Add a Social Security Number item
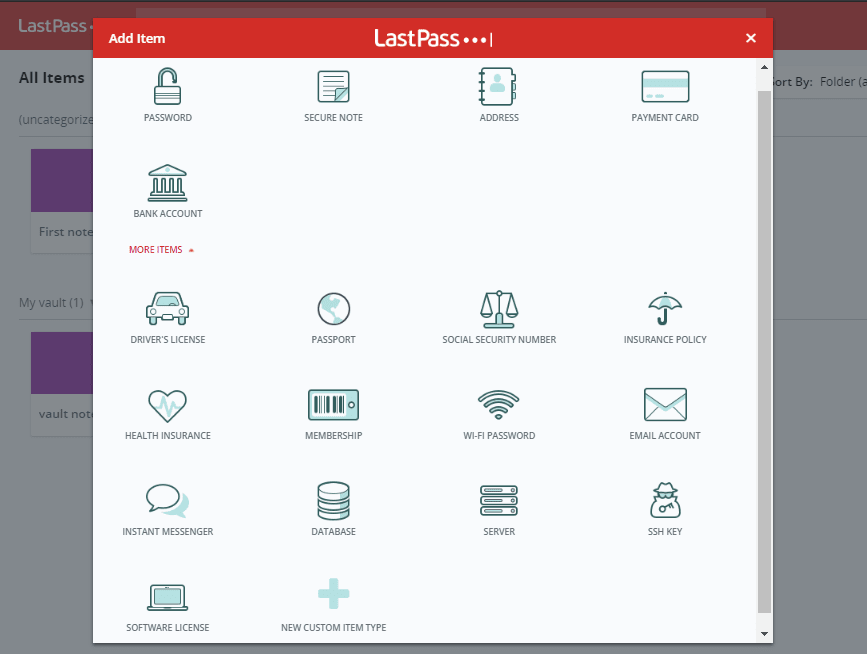The width and height of the screenshot is (867, 654). 499,317
